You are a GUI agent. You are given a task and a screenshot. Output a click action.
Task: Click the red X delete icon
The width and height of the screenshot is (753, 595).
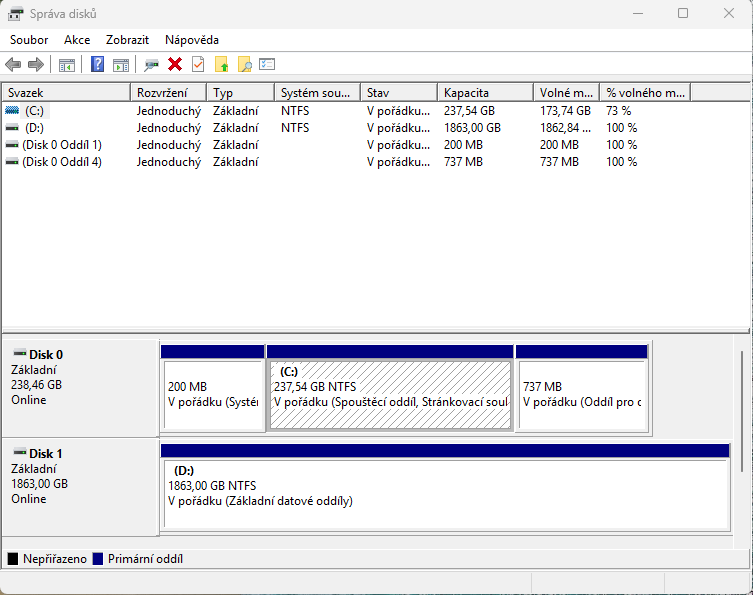[x=175, y=65]
